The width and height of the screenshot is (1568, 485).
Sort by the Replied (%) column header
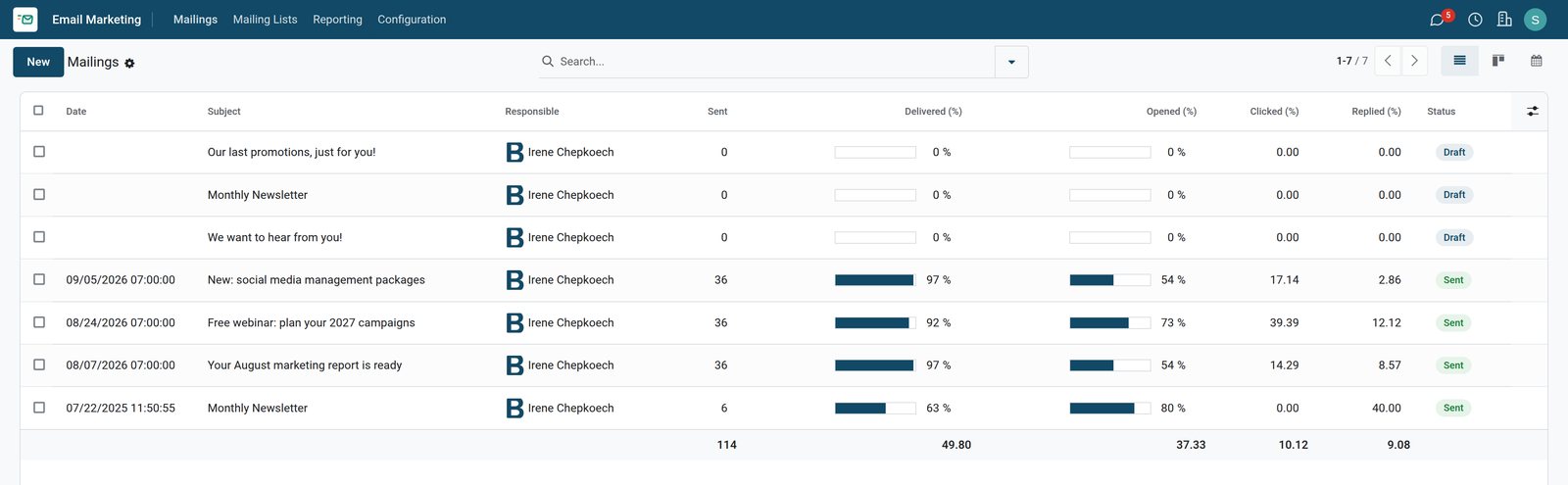click(1376, 112)
